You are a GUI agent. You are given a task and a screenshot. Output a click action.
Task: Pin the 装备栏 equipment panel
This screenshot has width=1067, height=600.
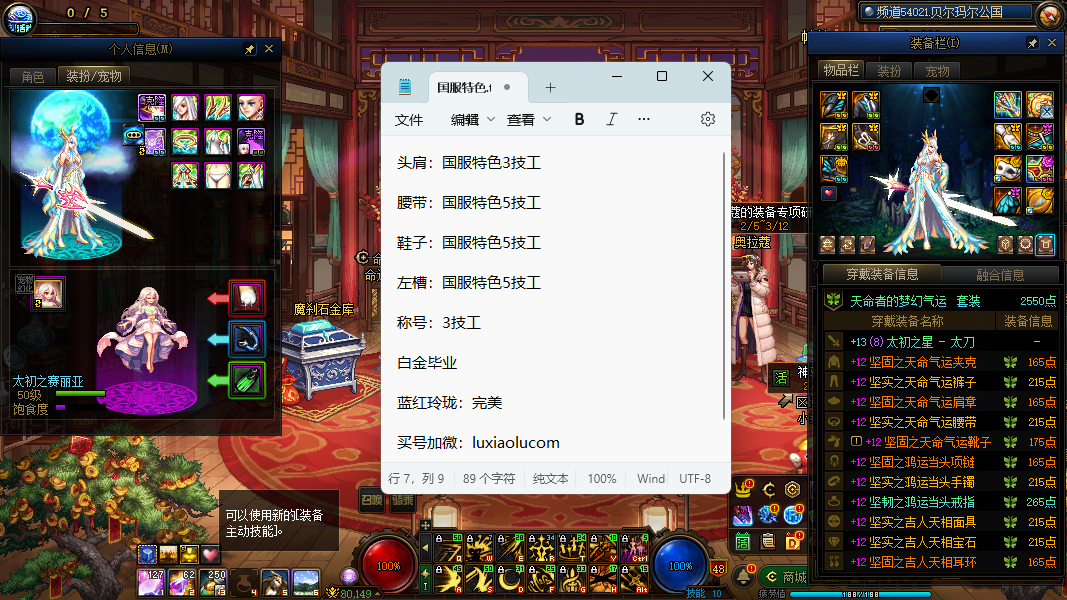1032,44
